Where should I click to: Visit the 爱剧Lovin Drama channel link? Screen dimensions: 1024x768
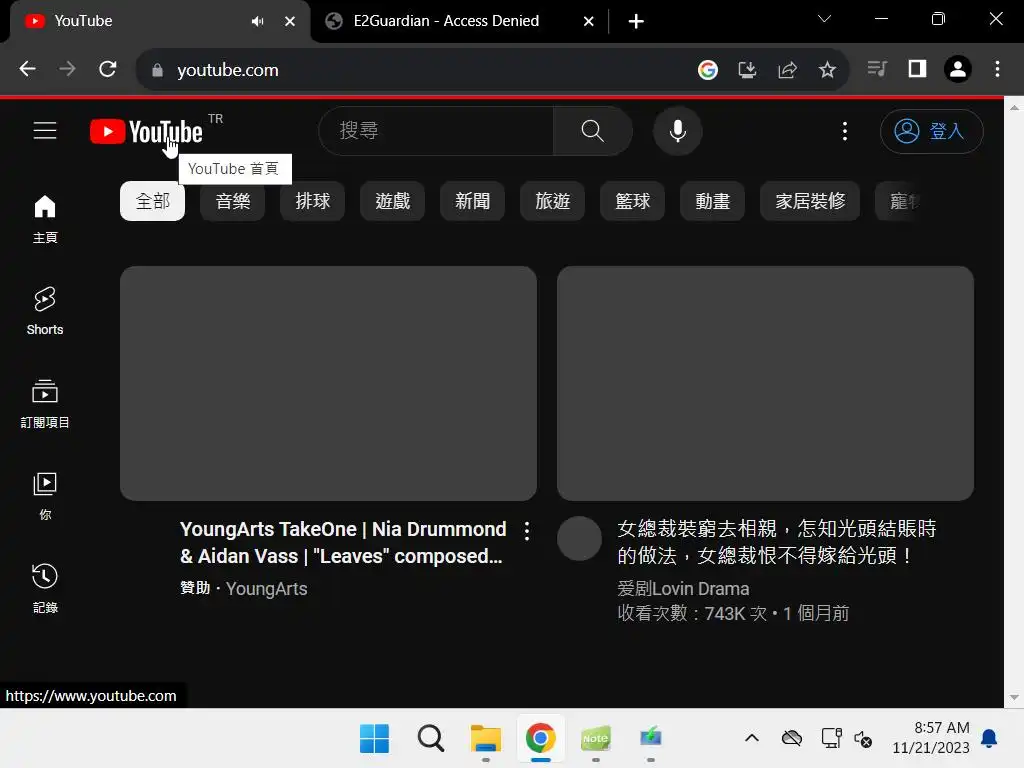683,588
